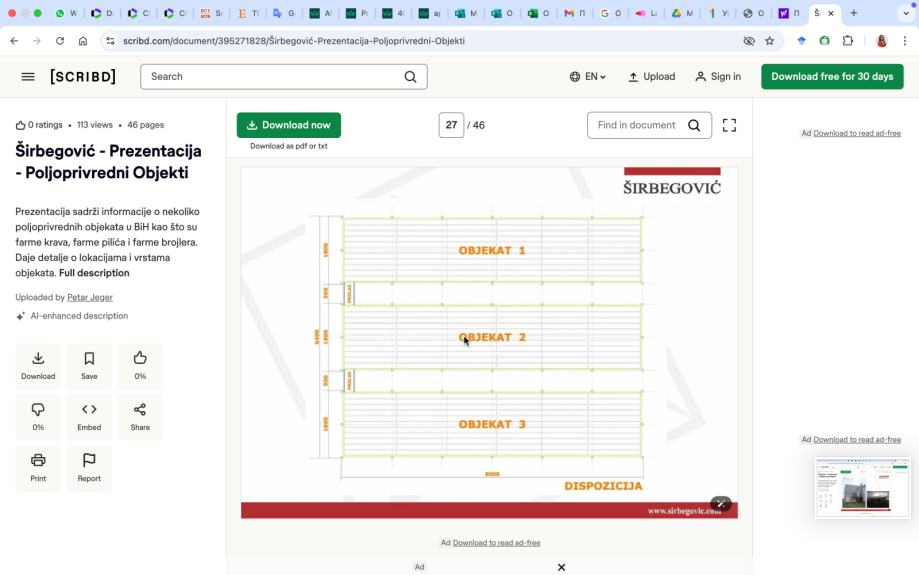Viewport: 919px width, 575px height.
Task: Click the search magnifier icon in header
Action: coord(410,77)
